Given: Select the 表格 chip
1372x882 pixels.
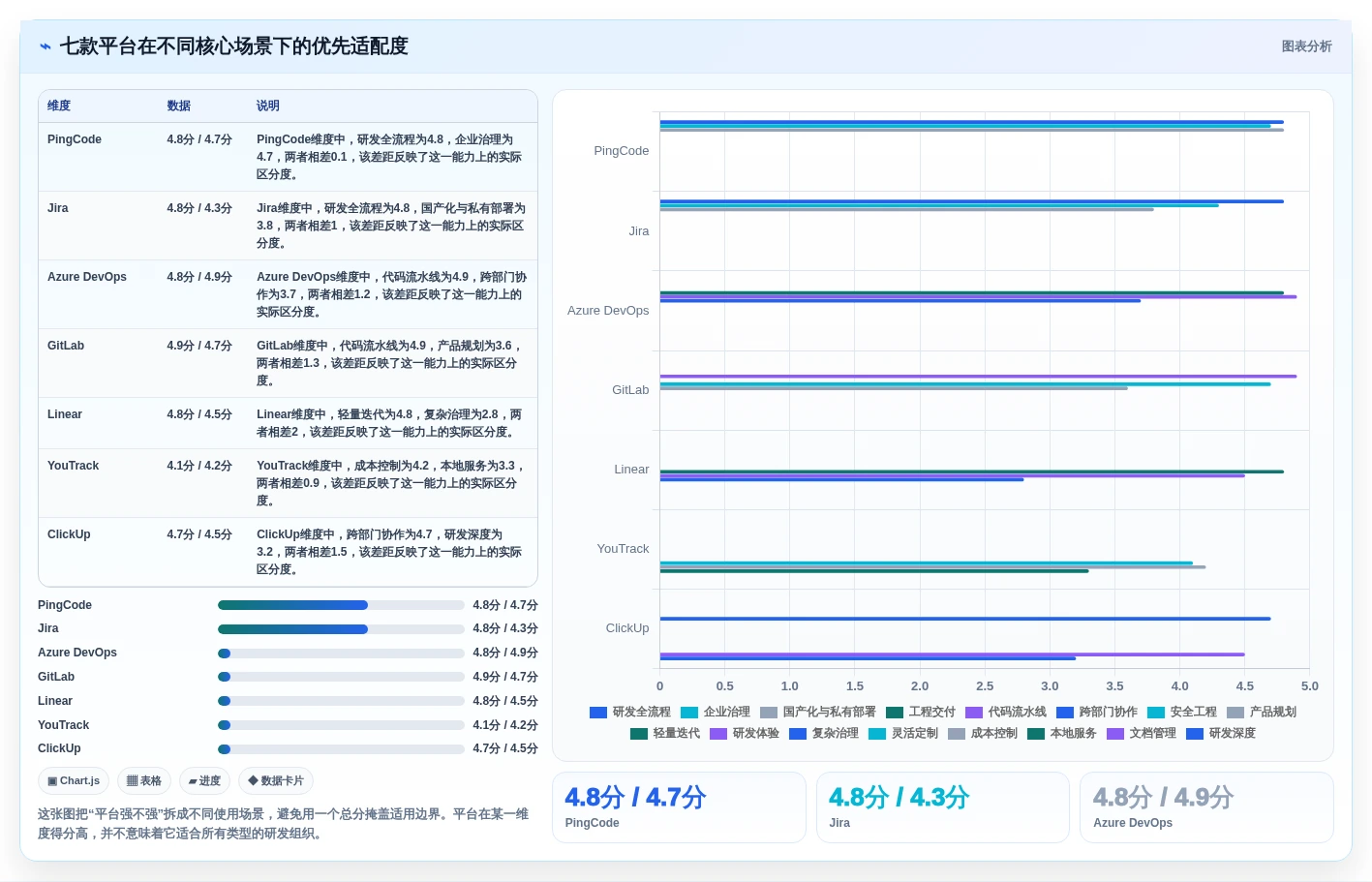Looking at the screenshot, I should pos(144,781).
